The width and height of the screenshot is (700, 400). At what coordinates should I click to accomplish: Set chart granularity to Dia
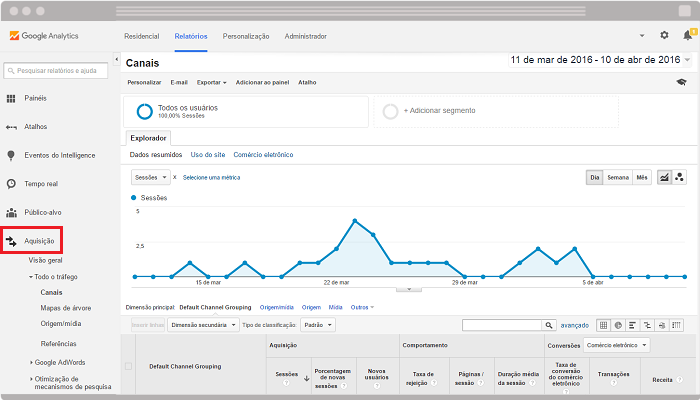595,177
